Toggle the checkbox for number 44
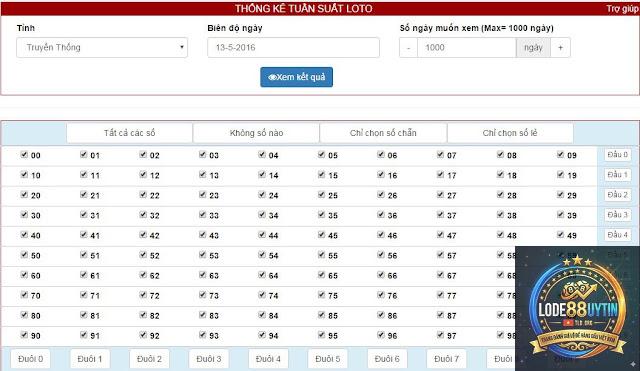The width and height of the screenshot is (640, 371). click(x=262, y=234)
